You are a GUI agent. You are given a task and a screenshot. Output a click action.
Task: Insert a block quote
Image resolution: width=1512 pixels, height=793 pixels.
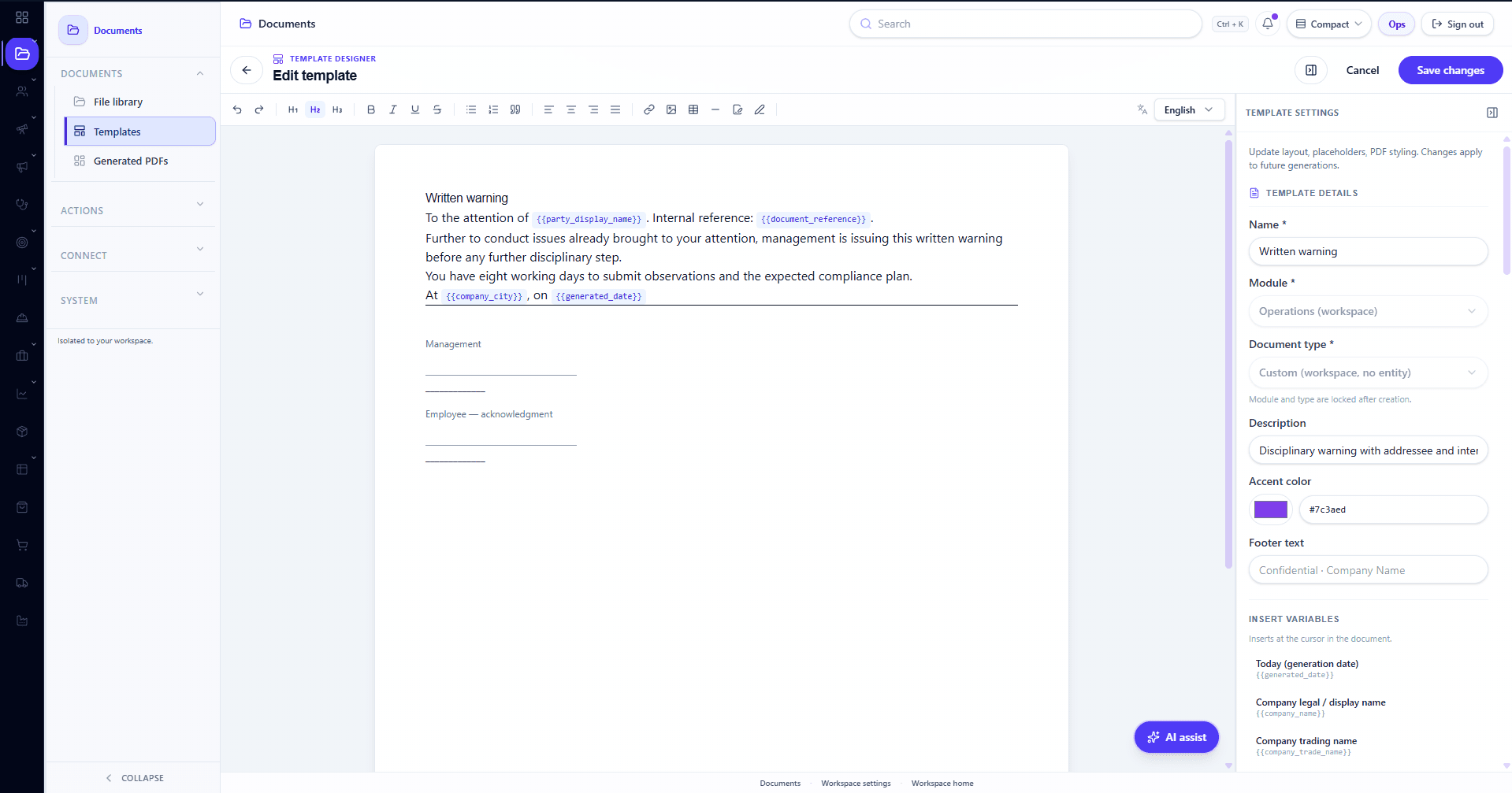point(515,109)
